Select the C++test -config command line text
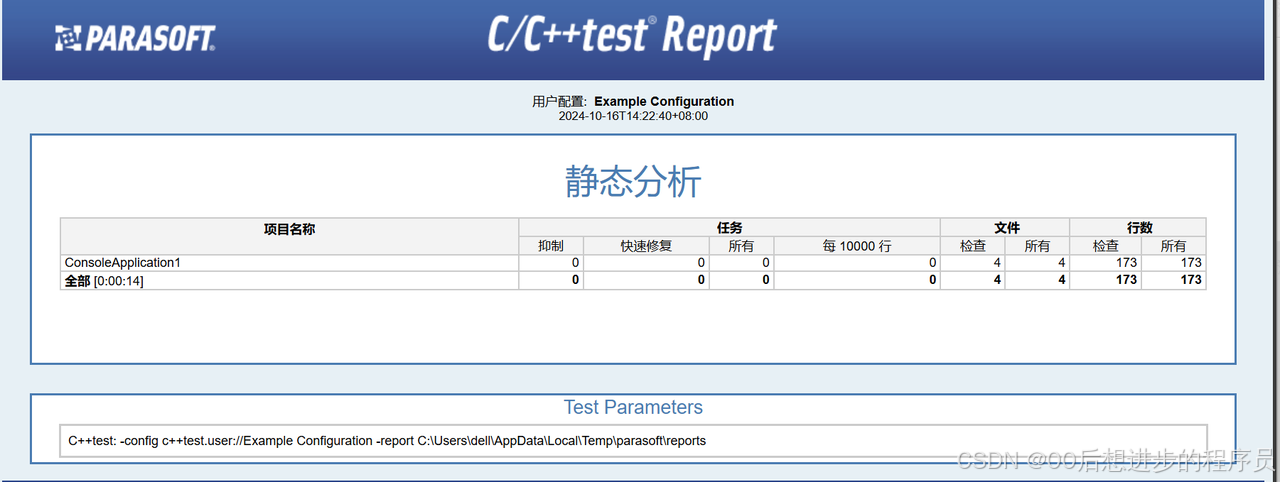Viewport: 1280px width, 482px height. pyautogui.click(x=387, y=440)
